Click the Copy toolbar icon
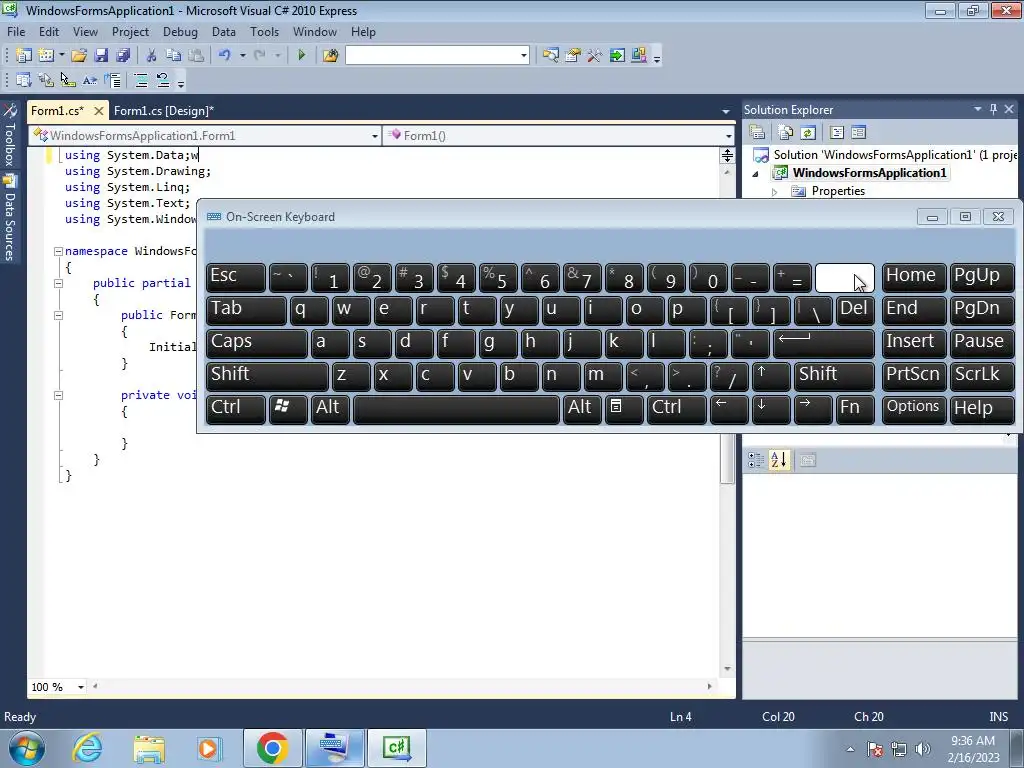The height and width of the screenshot is (768, 1024). pyautogui.click(x=173, y=56)
